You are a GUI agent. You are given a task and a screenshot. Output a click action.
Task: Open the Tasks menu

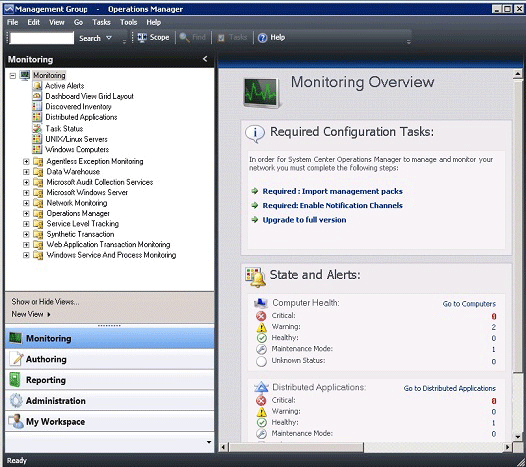[101, 22]
